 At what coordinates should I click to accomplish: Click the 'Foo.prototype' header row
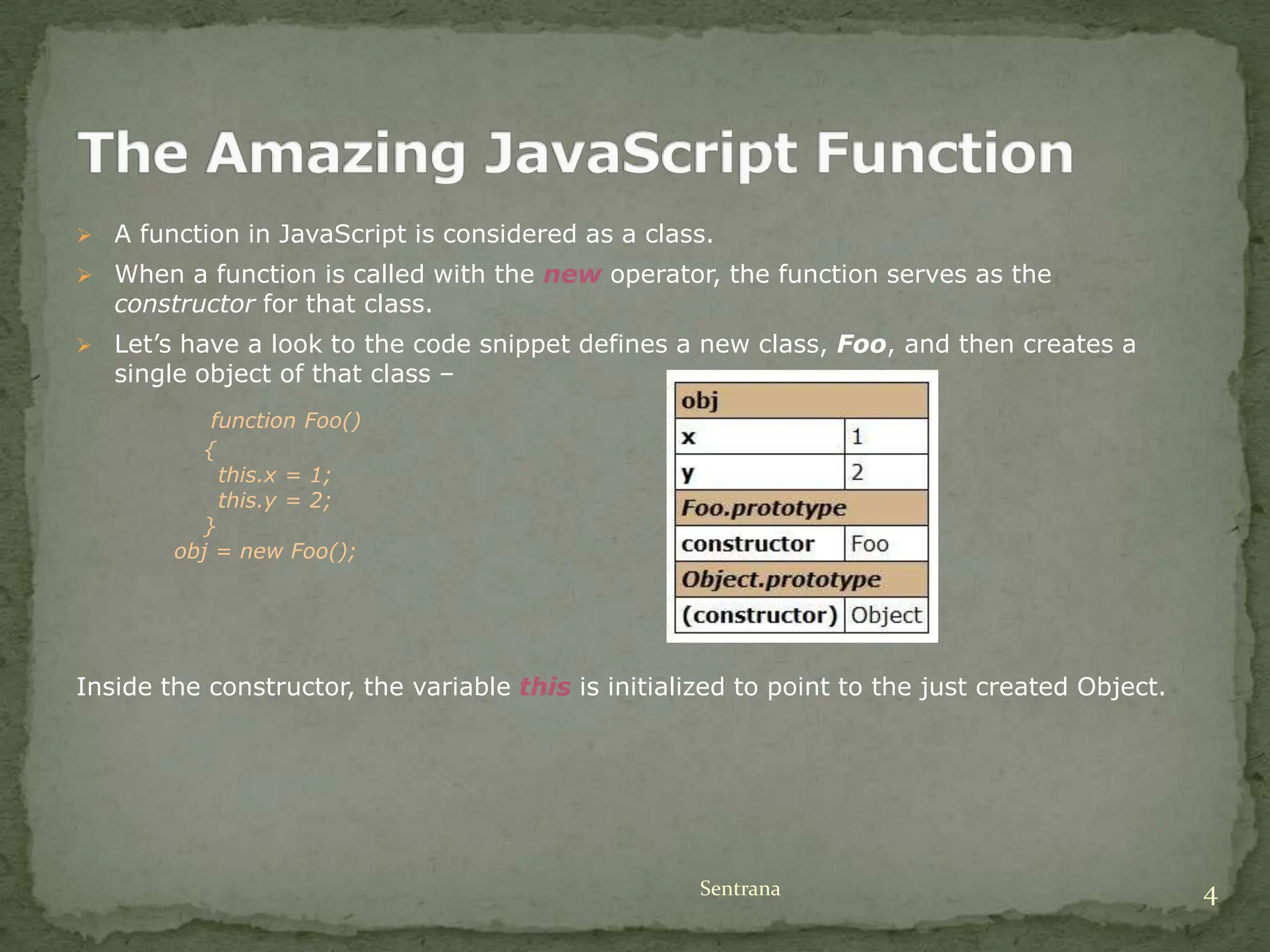click(x=801, y=508)
